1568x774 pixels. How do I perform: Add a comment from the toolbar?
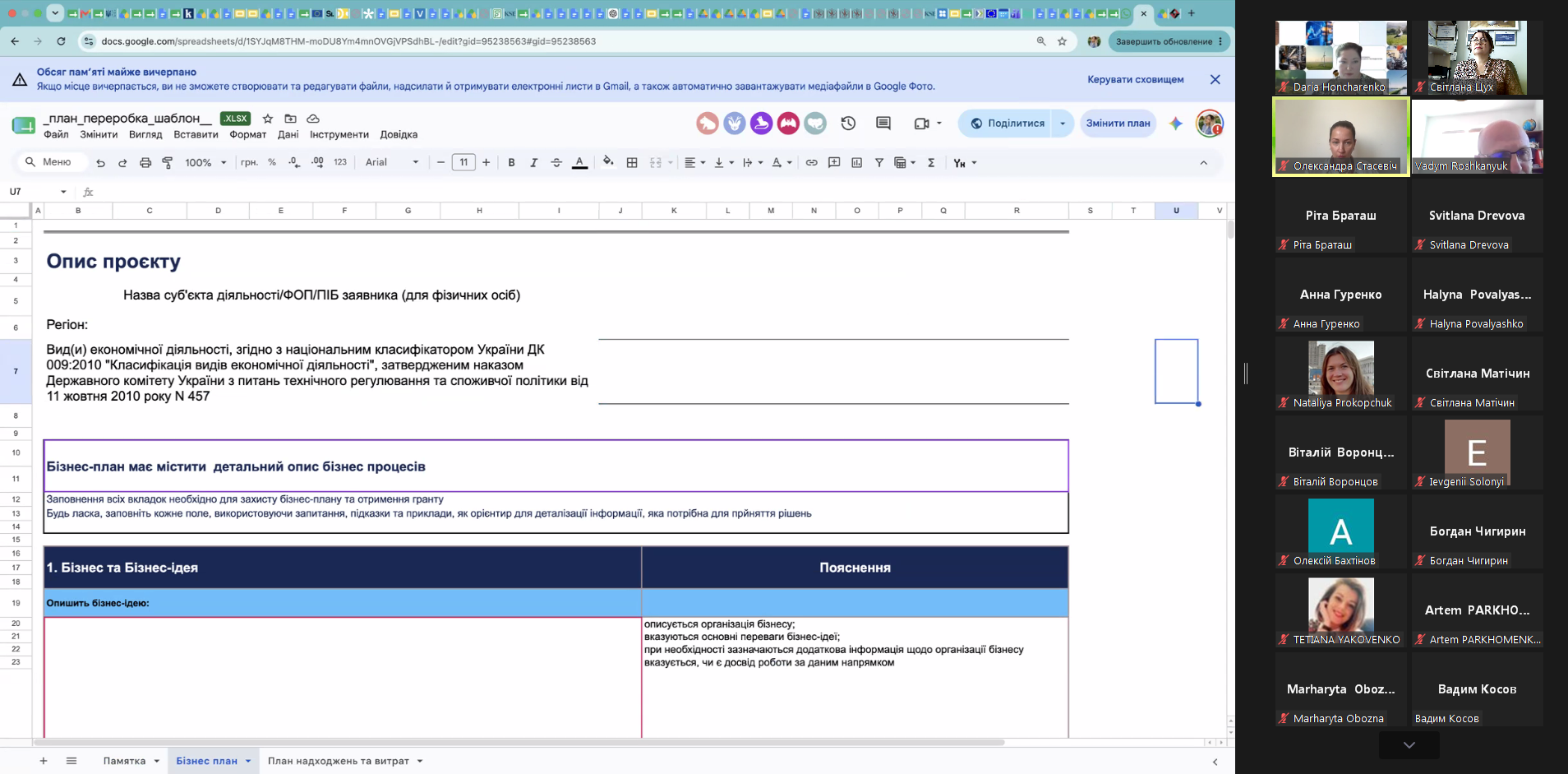click(x=834, y=163)
